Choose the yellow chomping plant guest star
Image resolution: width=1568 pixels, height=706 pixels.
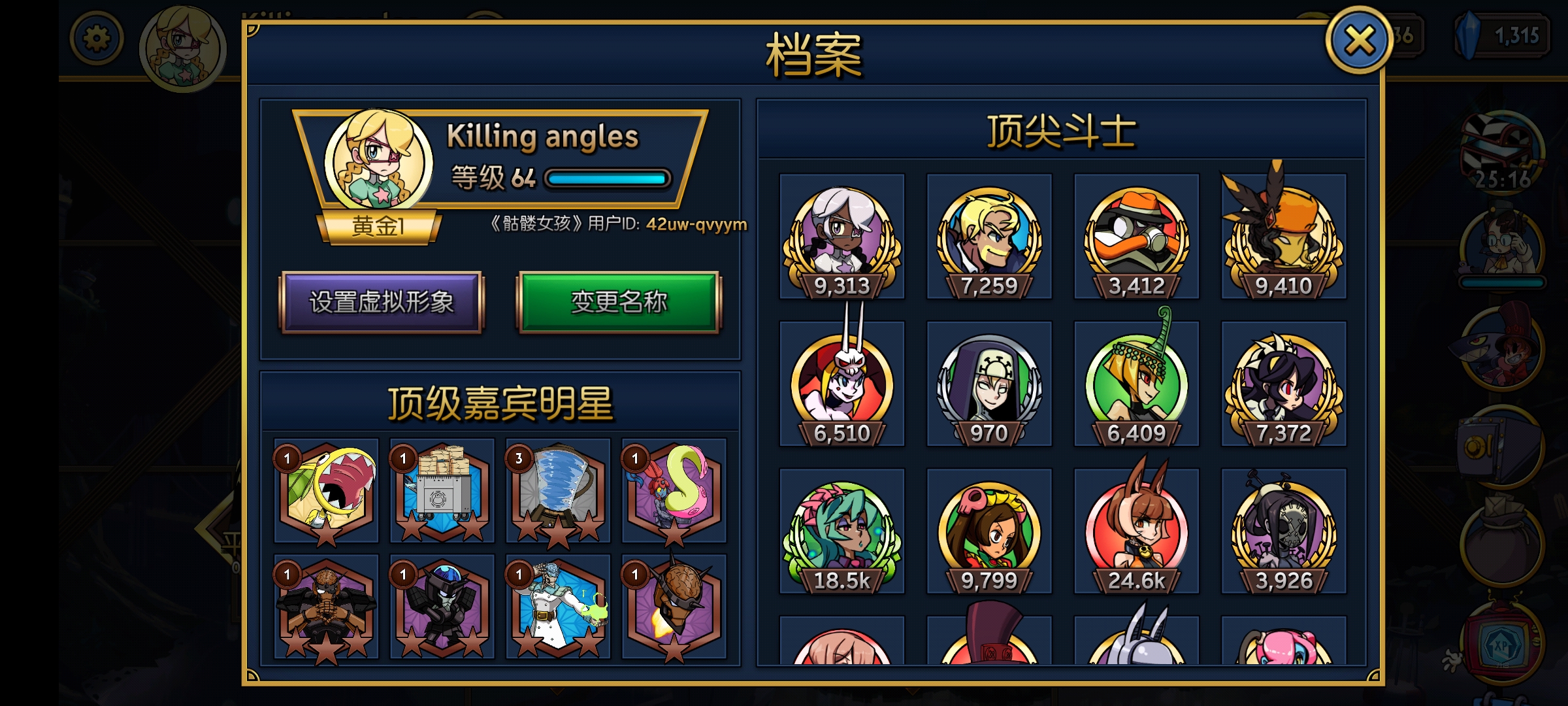326,492
